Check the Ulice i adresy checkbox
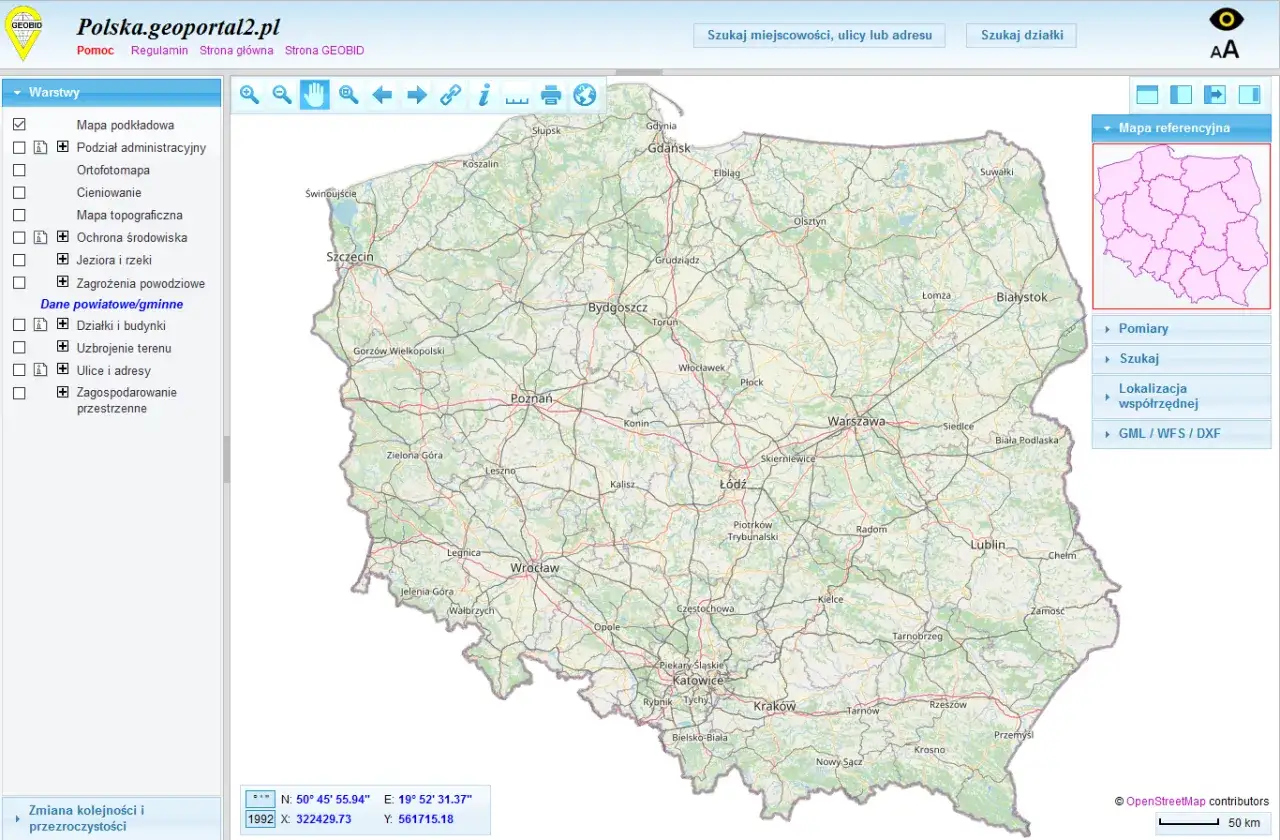 click(19, 370)
